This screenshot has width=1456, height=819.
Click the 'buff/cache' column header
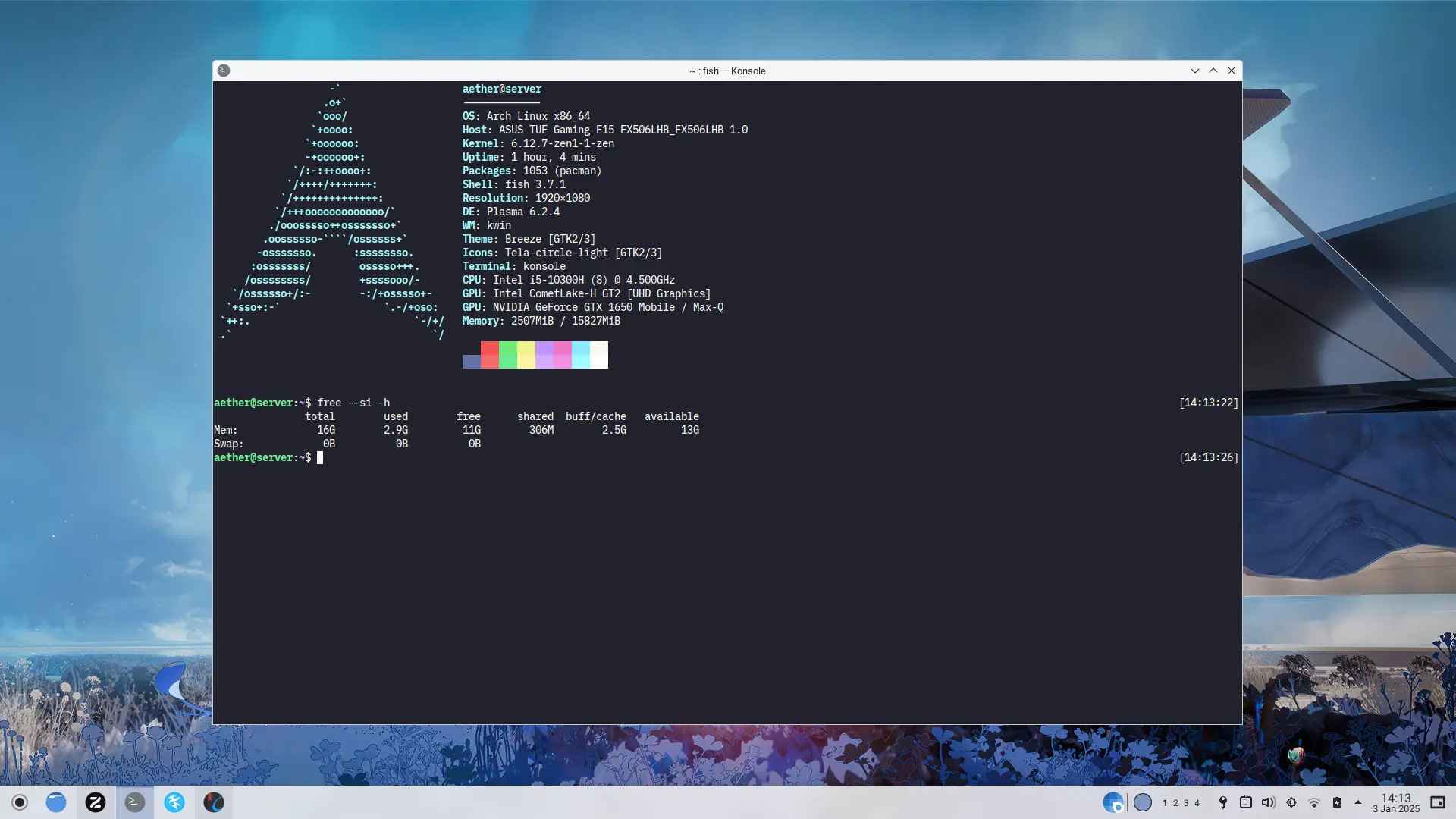tap(596, 416)
